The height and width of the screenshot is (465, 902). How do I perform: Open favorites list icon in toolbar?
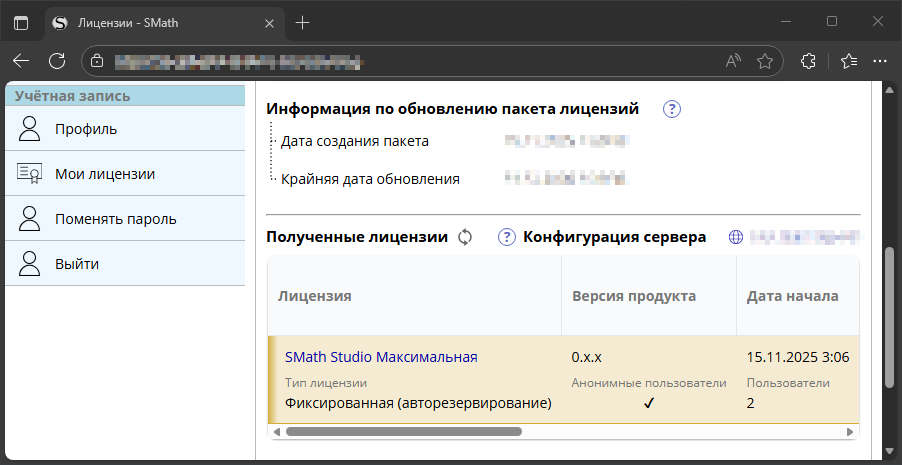[x=849, y=61]
